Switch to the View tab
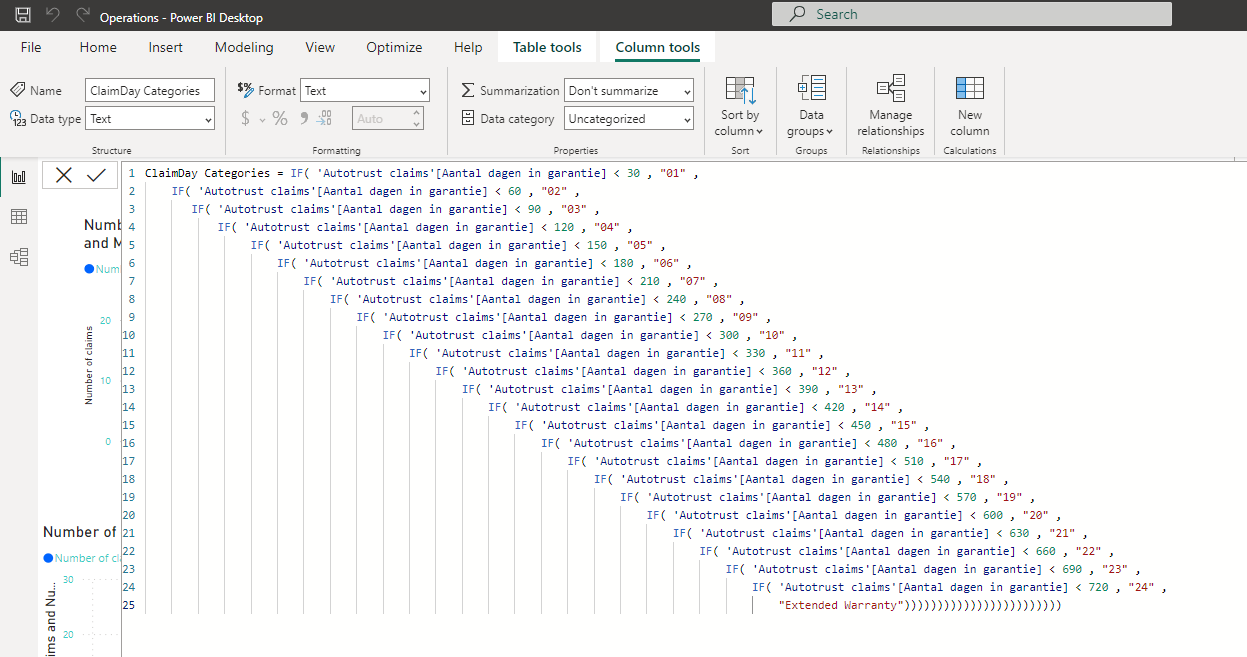The image size is (1247, 657). tap(320, 47)
